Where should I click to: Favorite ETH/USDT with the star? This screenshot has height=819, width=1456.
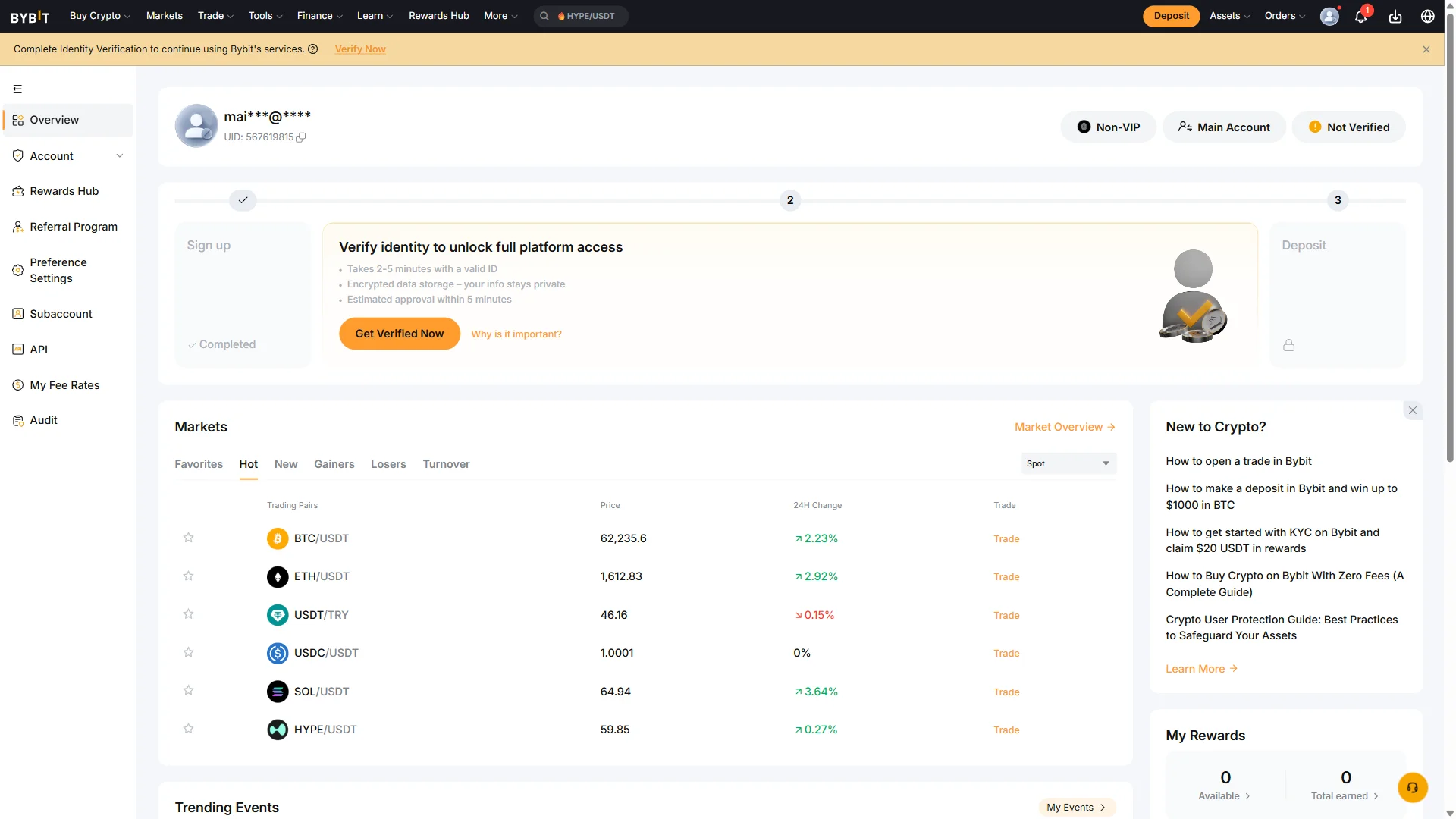coord(189,576)
